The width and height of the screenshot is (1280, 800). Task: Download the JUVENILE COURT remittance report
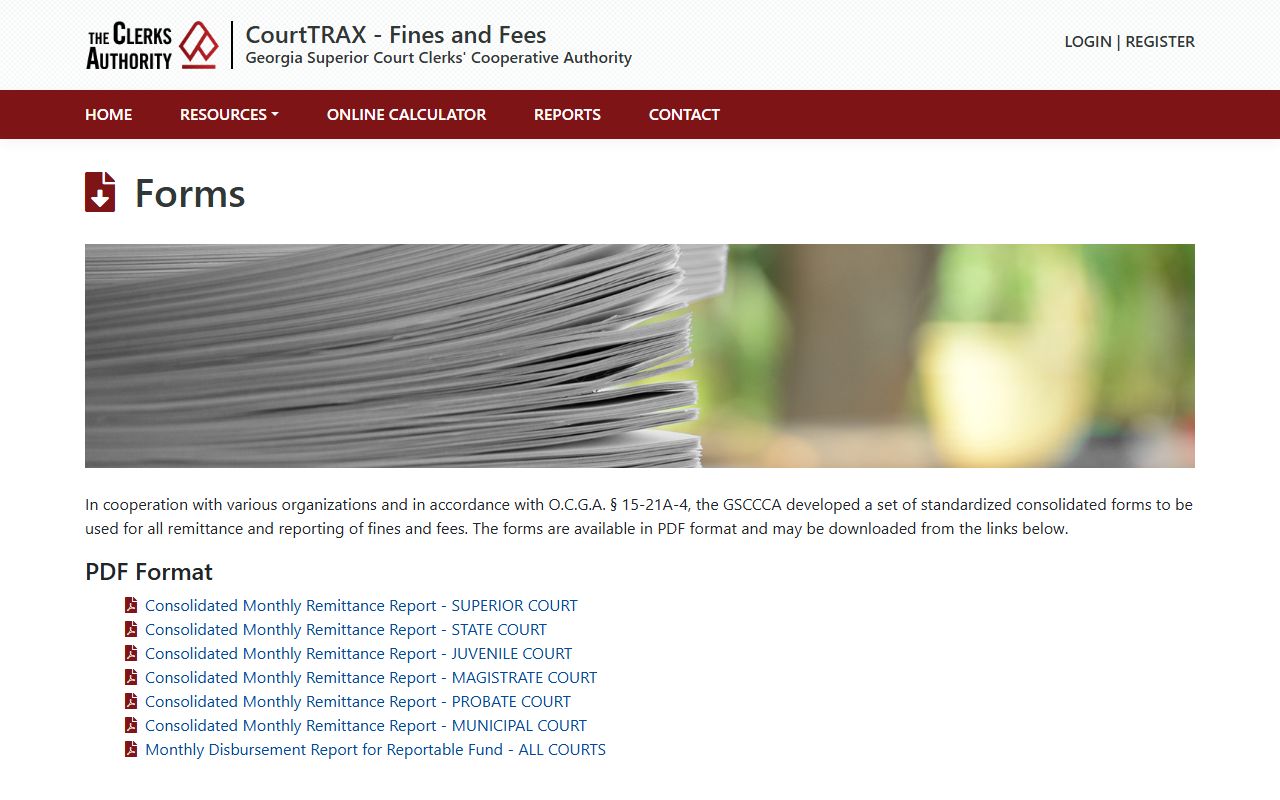pos(358,653)
